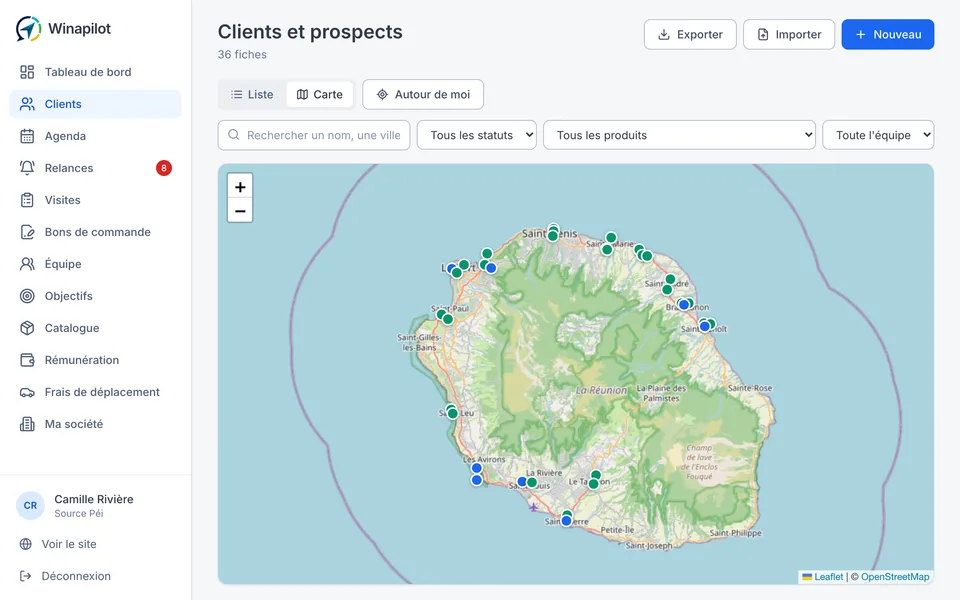
Task: Click the blue marker at Bras-Panon
Action: [x=684, y=305]
